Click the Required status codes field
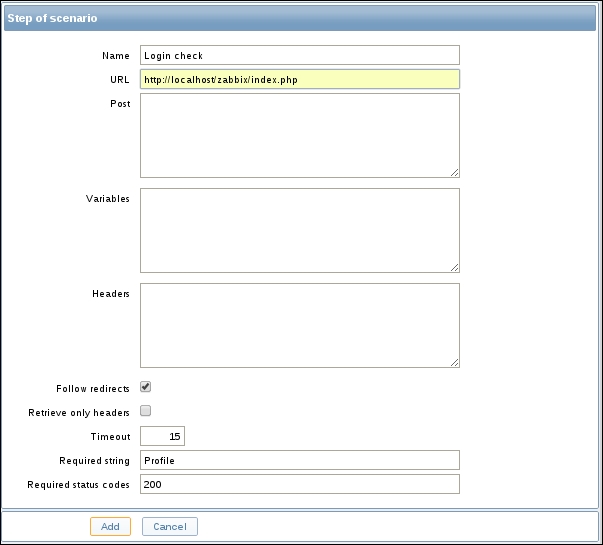603x545 pixels. tap(299, 484)
